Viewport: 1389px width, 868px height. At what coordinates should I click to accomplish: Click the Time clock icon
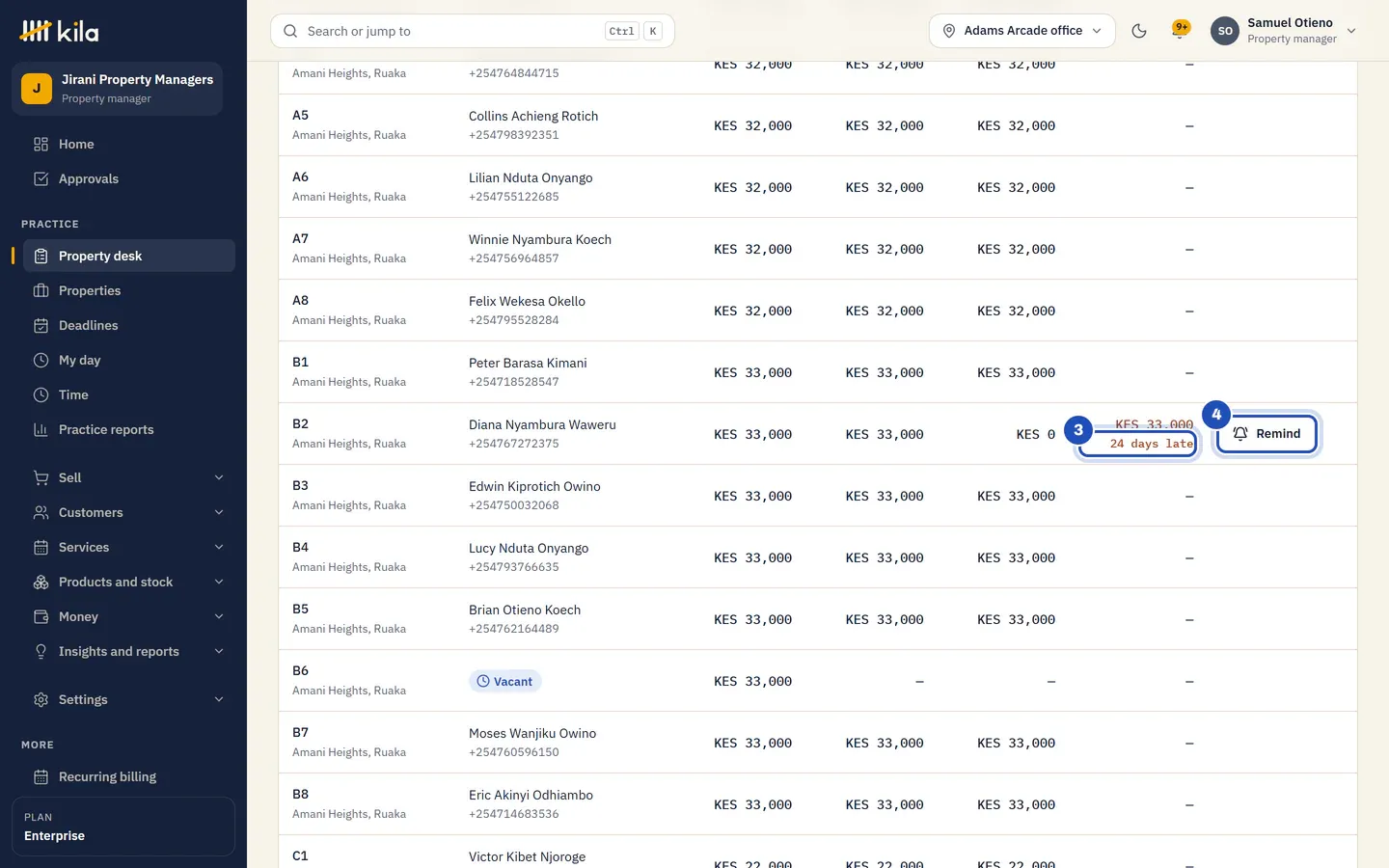(x=41, y=395)
